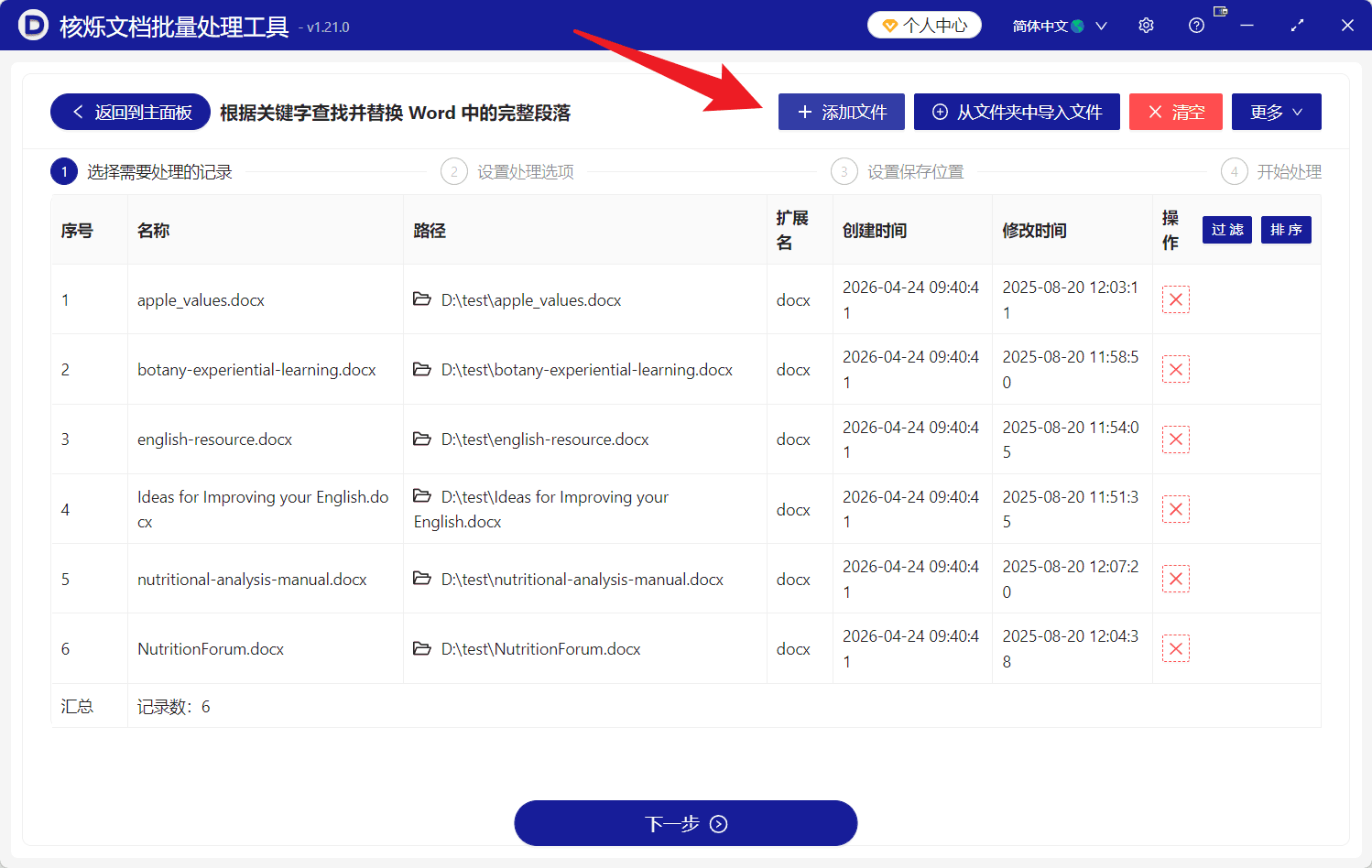The width and height of the screenshot is (1372, 868).
Task: Click the crown icon inside 个人中心 button
Action: 888,26
